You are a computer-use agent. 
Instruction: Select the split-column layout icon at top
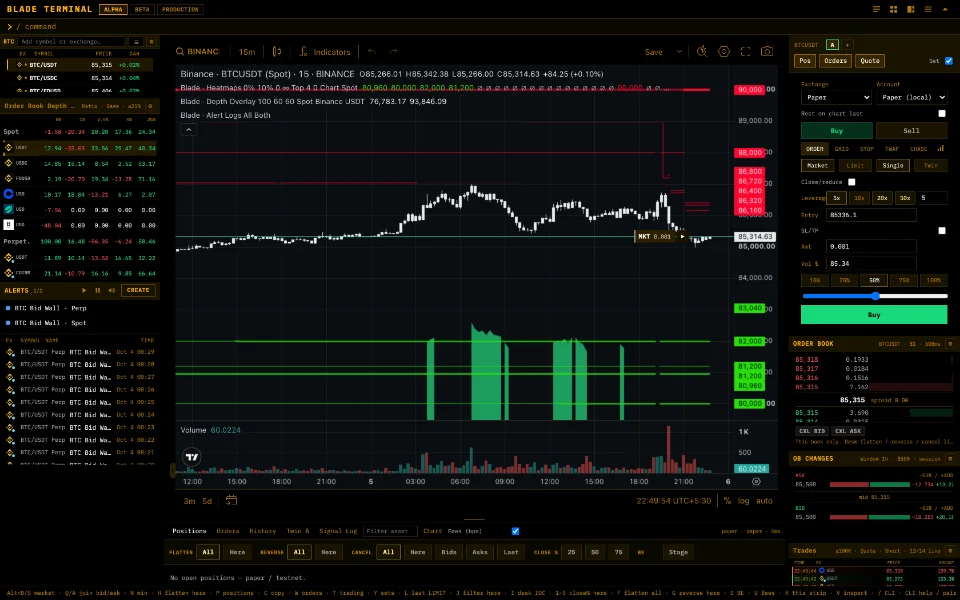pyautogui.click(x=910, y=9)
